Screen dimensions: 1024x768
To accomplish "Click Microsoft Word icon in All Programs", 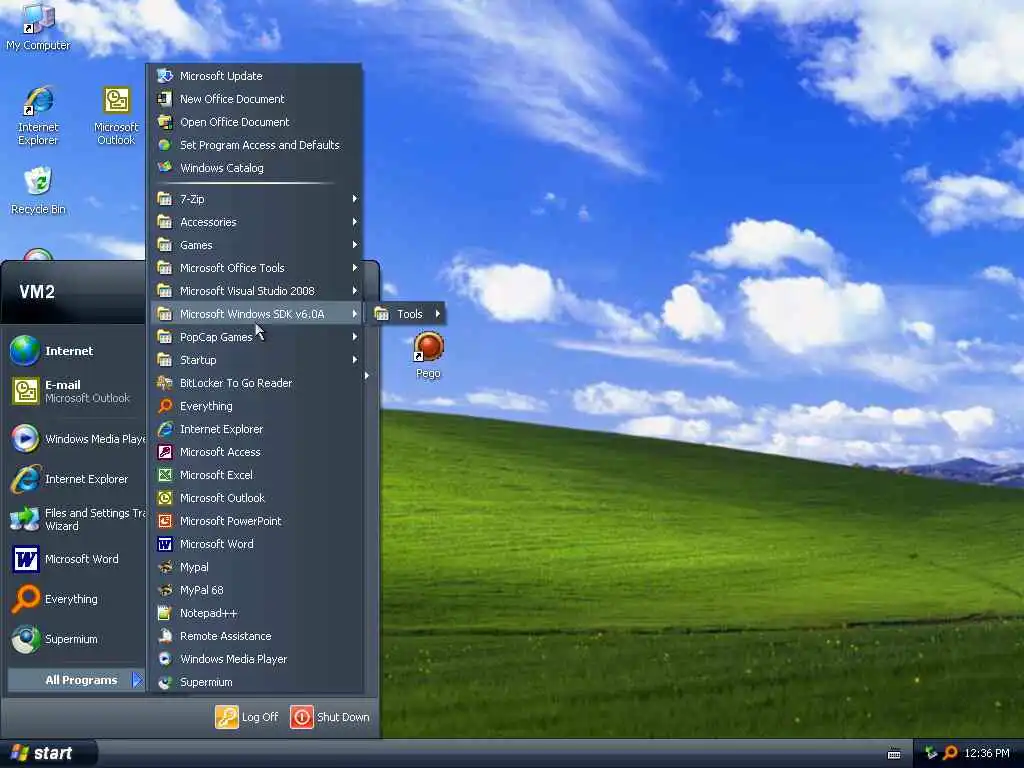I will point(165,544).
